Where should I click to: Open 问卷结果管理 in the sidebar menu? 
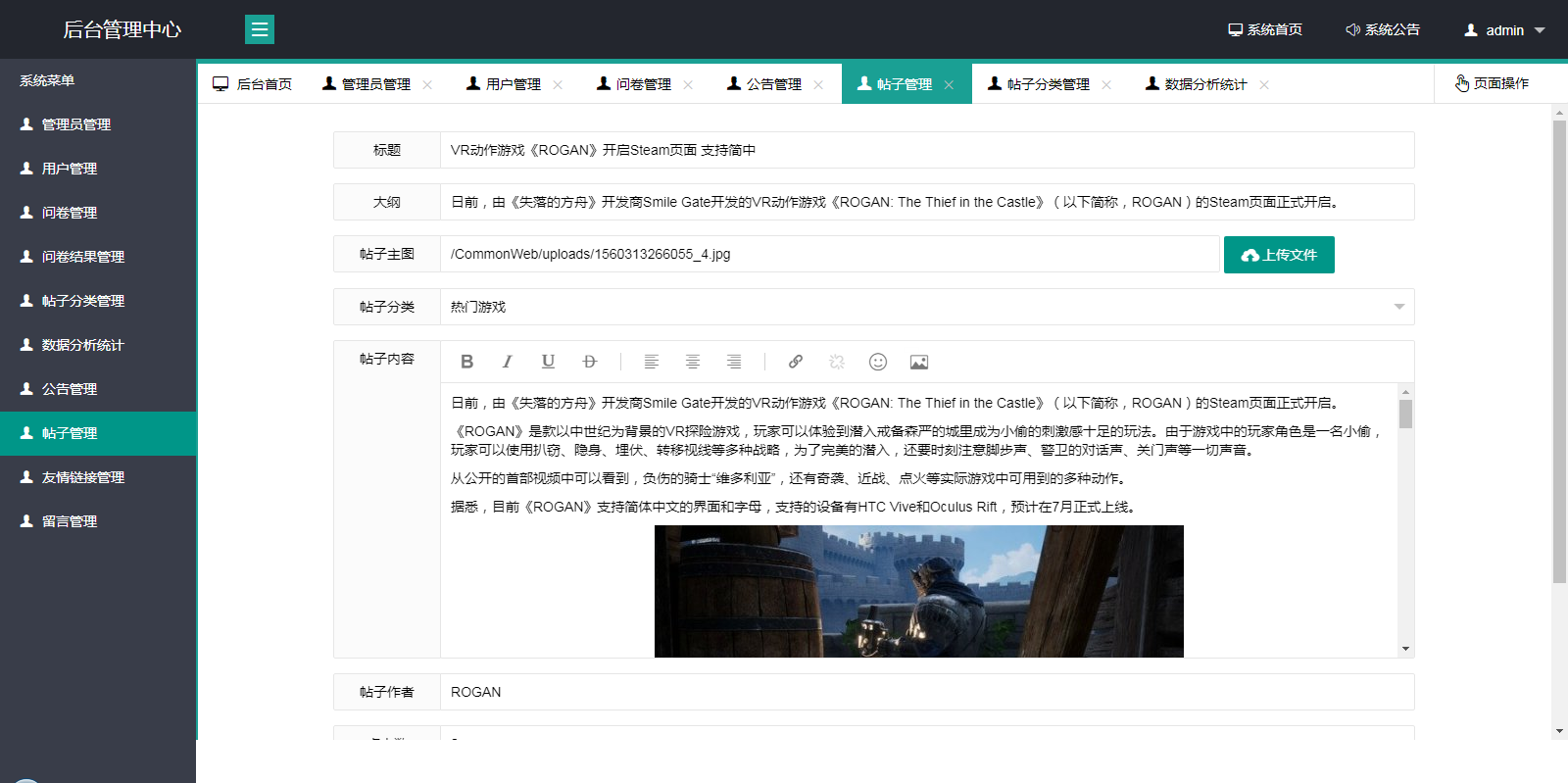98,257
